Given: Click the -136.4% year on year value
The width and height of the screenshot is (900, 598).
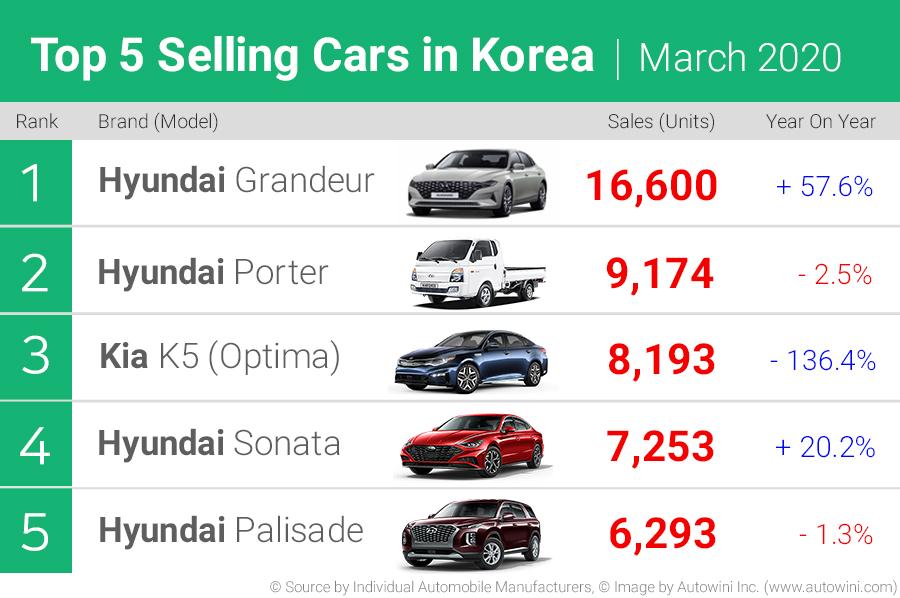Looking at the screenshot, I should (823, 360).
